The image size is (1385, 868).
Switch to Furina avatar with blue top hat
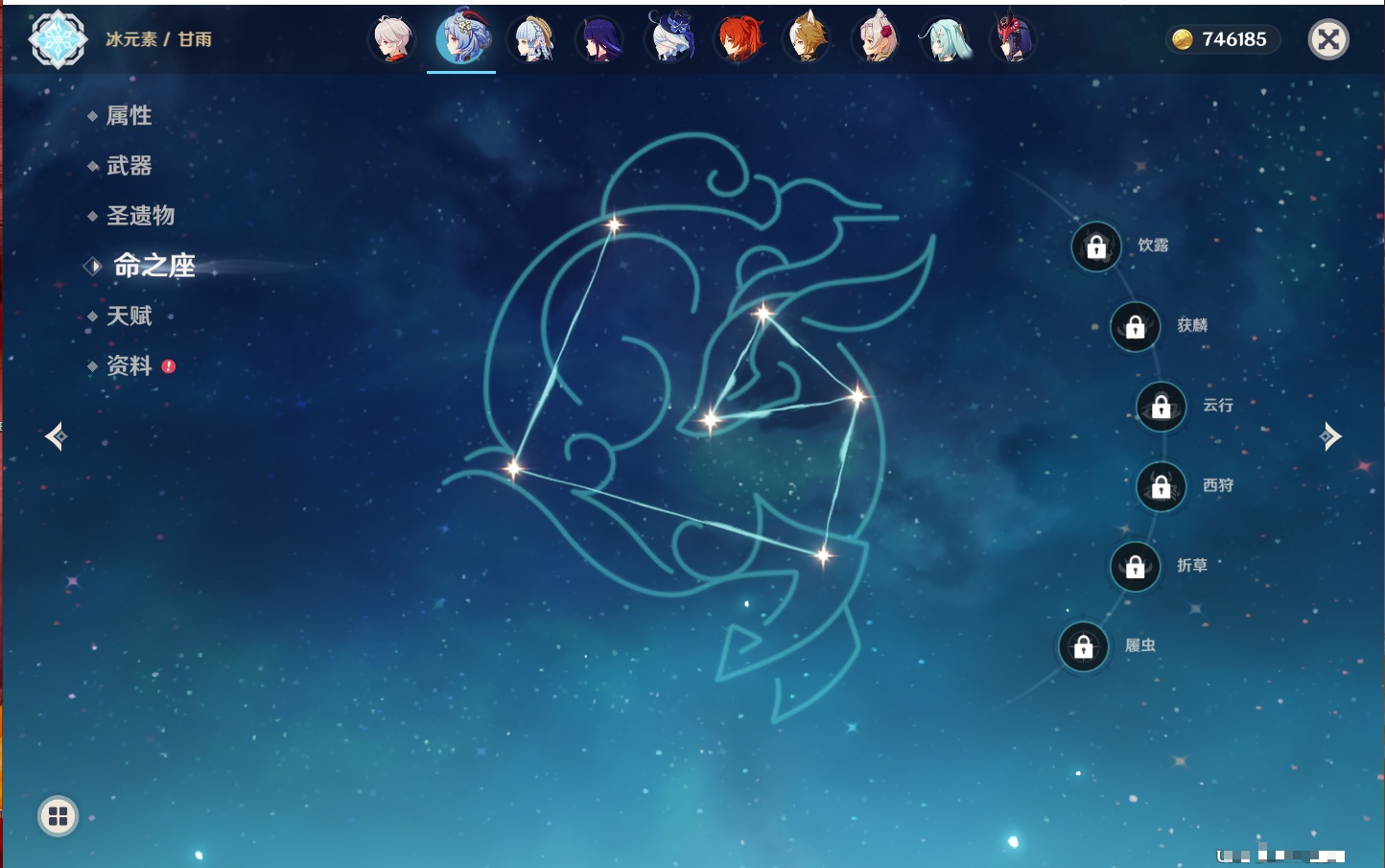tap(669, 37)
